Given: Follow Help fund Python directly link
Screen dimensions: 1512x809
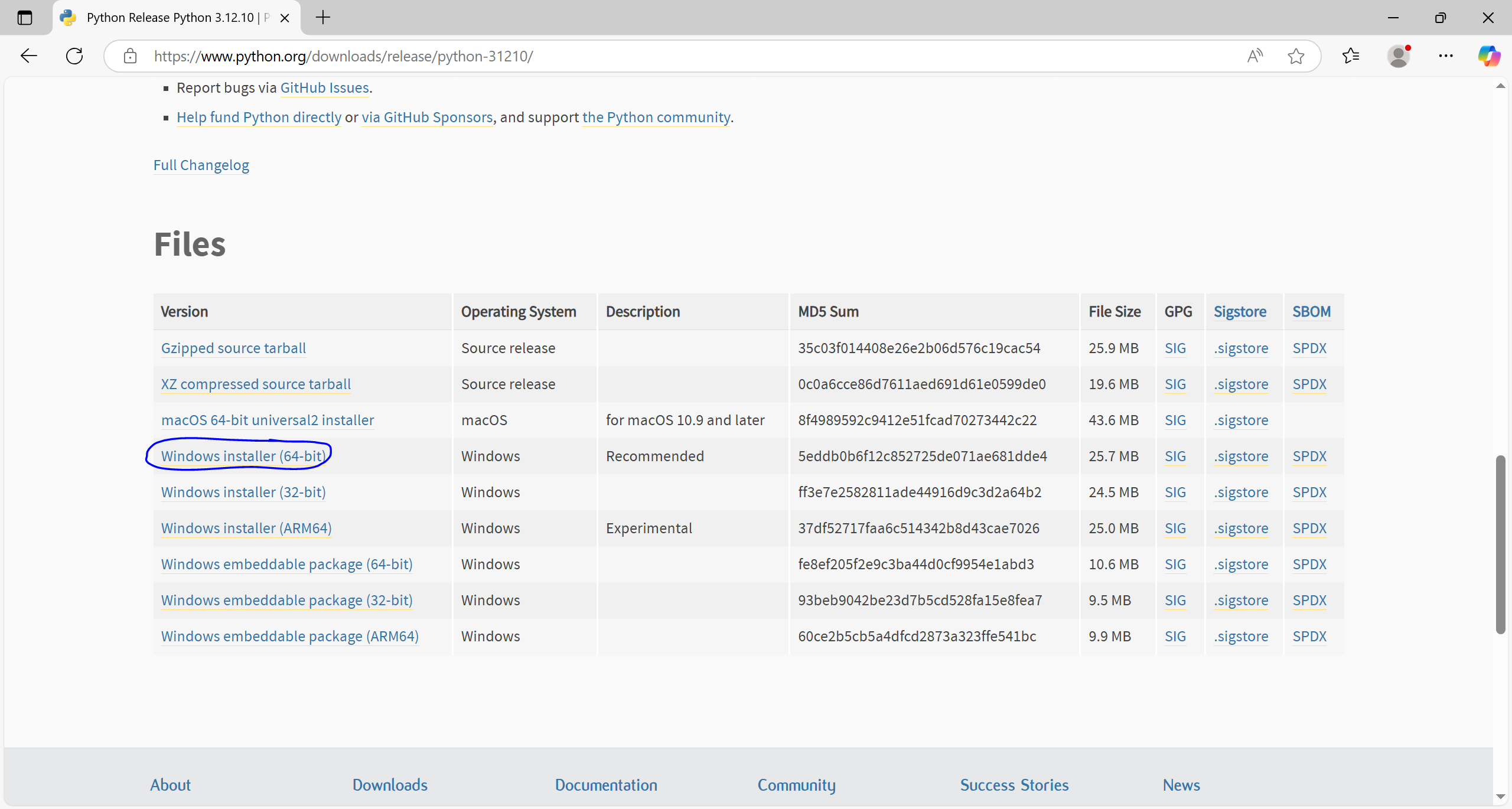Looking at the screenshot, I should pyautogui.click(x=259, y=118).
